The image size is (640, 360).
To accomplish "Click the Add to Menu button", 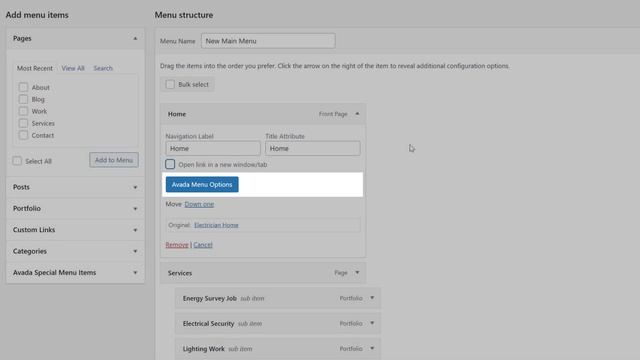I will tap(114, 160).
